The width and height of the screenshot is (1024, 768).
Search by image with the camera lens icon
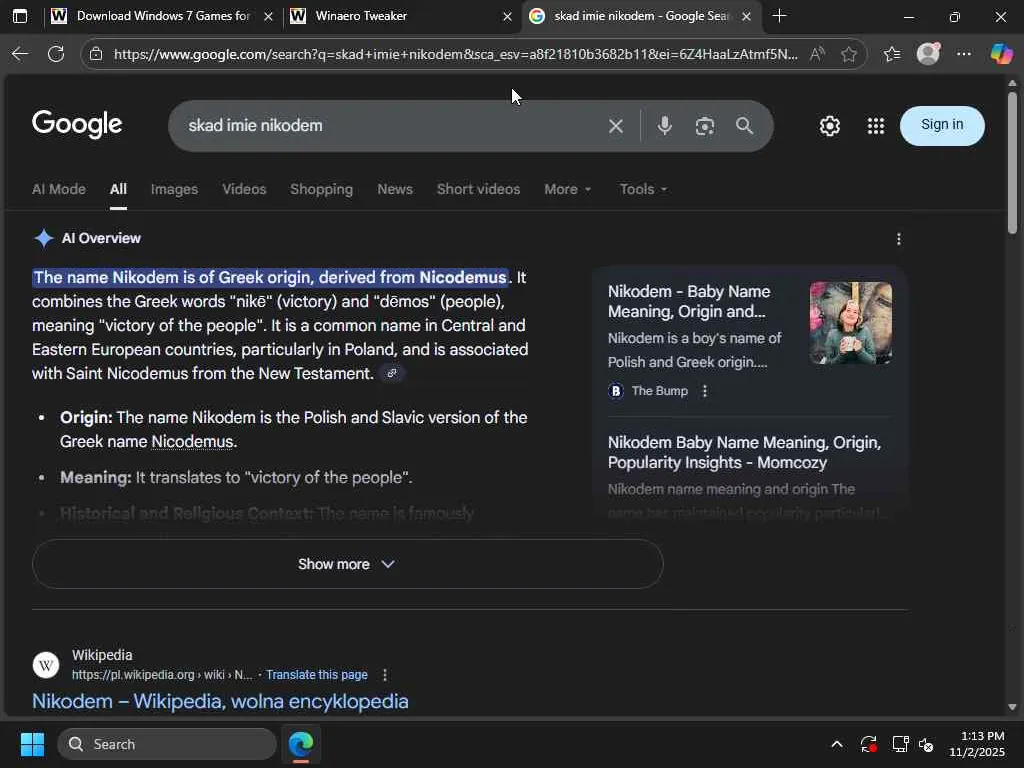pyautogui.click(x=705, y=126)
